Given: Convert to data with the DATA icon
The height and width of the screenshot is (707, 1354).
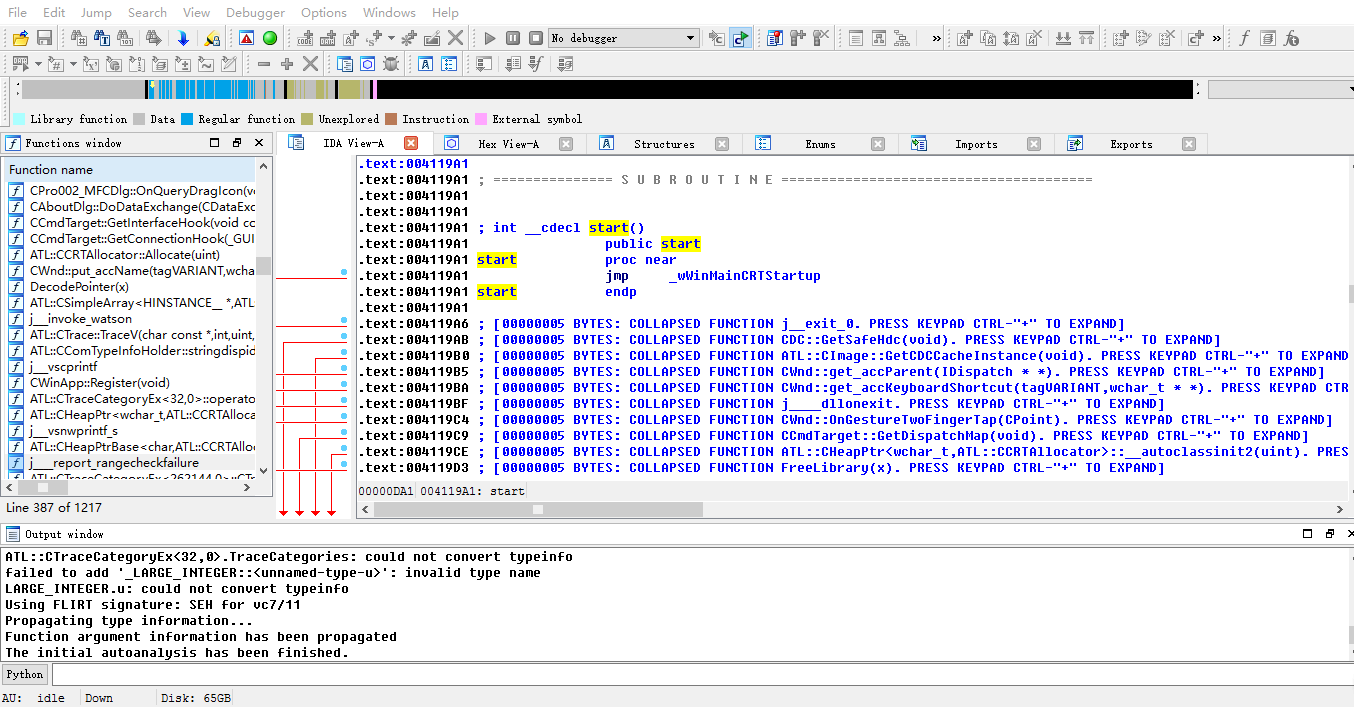Looking at the screenshot, I should [x=328, y=38].
